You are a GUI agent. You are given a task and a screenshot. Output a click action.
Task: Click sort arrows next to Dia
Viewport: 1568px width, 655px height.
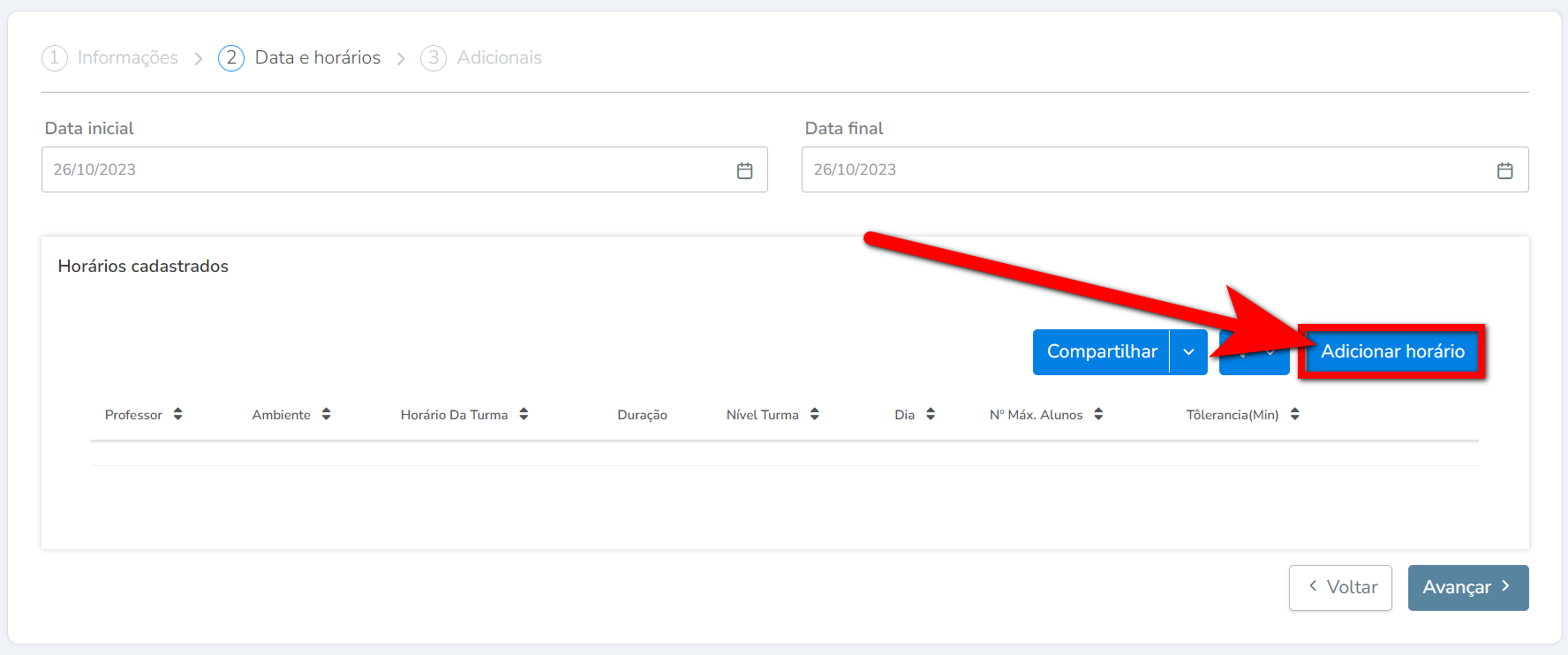(931, 414)
